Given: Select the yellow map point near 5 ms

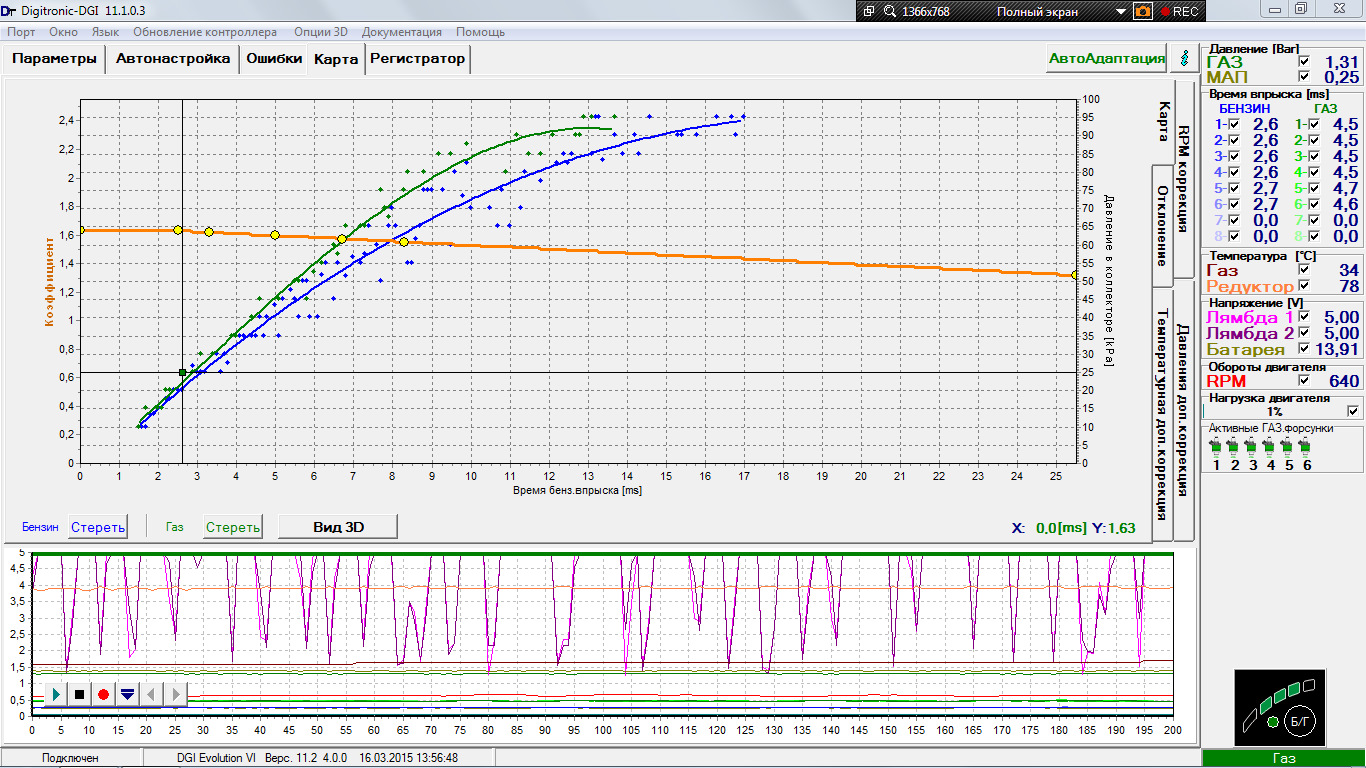Looking at the screenshot, I should tap(275, 235).
